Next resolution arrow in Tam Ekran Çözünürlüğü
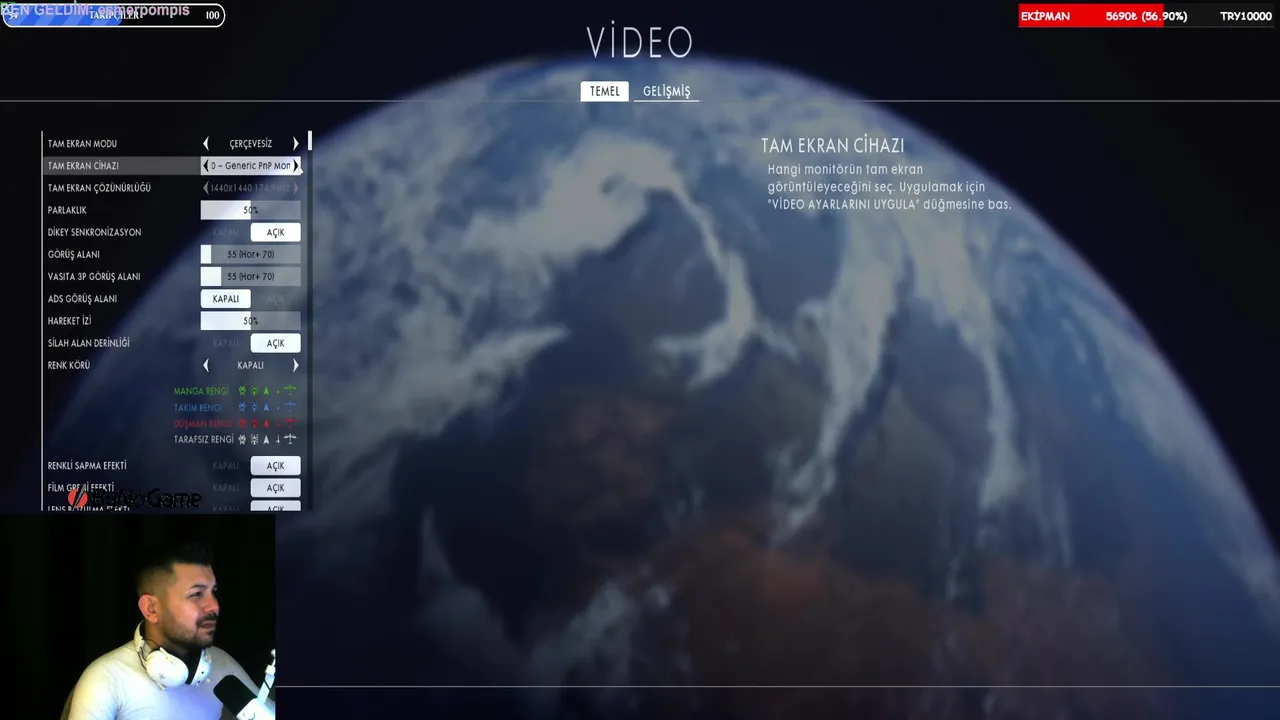 click(295, 188)
